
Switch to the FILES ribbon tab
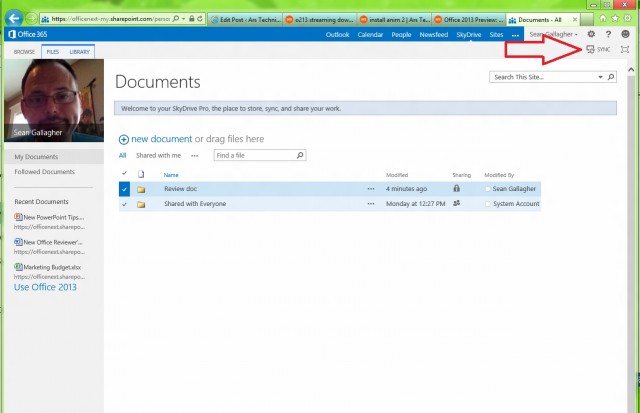click(52, 52)
